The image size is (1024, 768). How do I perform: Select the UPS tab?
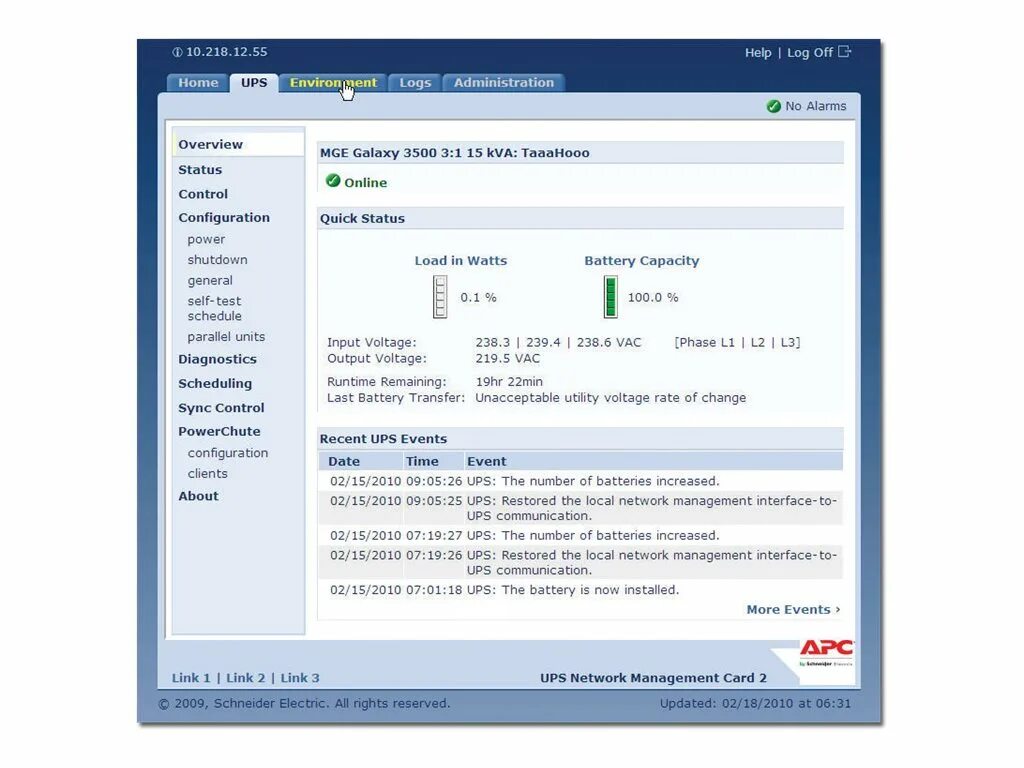(253, 83)
